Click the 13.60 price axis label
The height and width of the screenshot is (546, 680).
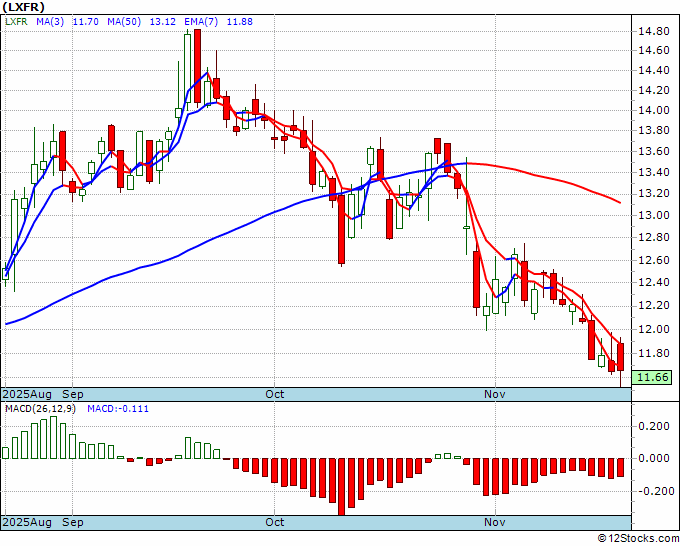pos(654,151)
